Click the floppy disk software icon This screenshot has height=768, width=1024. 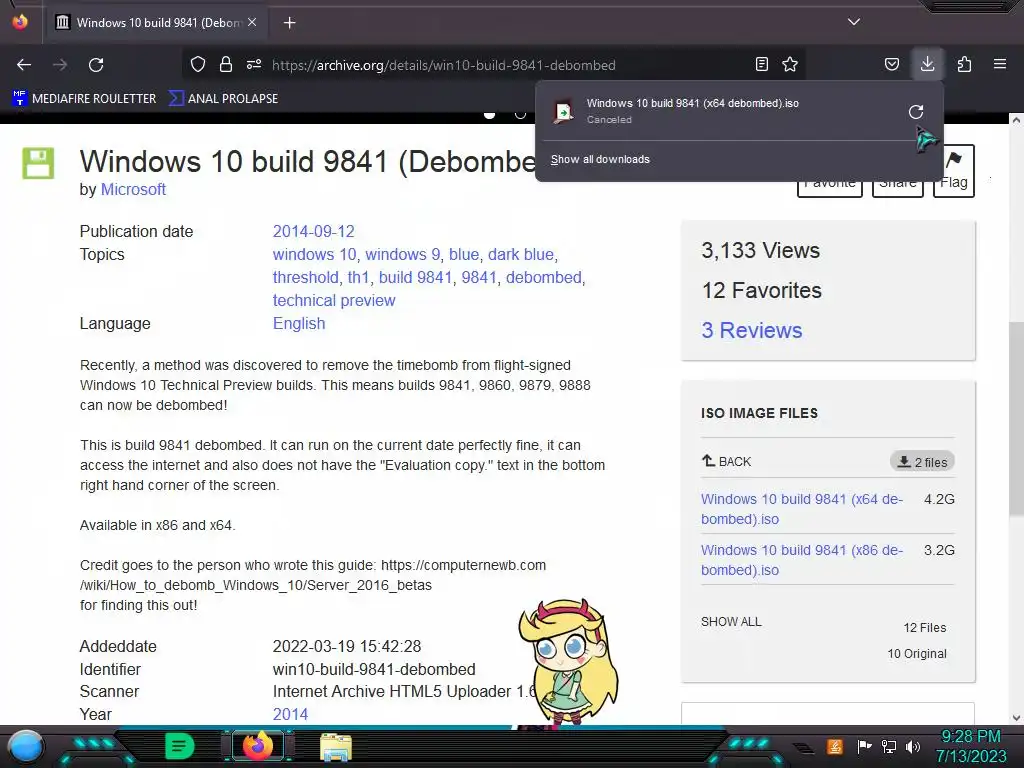click(x=39, y=163)
